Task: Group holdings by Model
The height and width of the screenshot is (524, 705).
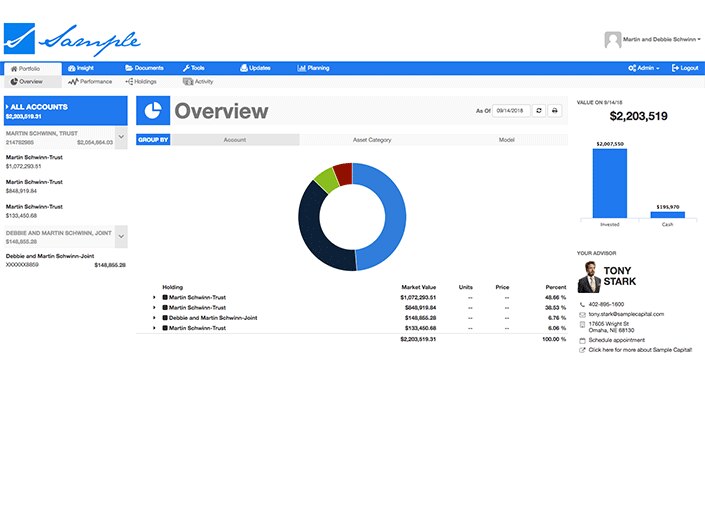Action: coord(506,140)
